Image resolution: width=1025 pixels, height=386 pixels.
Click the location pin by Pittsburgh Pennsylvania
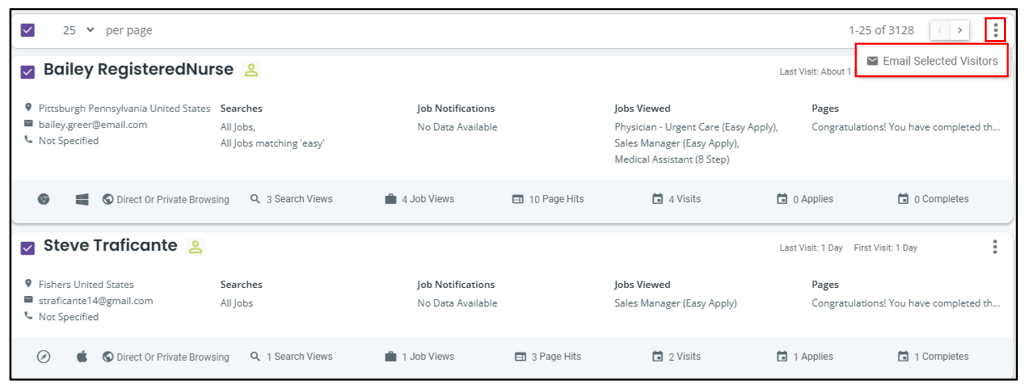coord(28,107)
